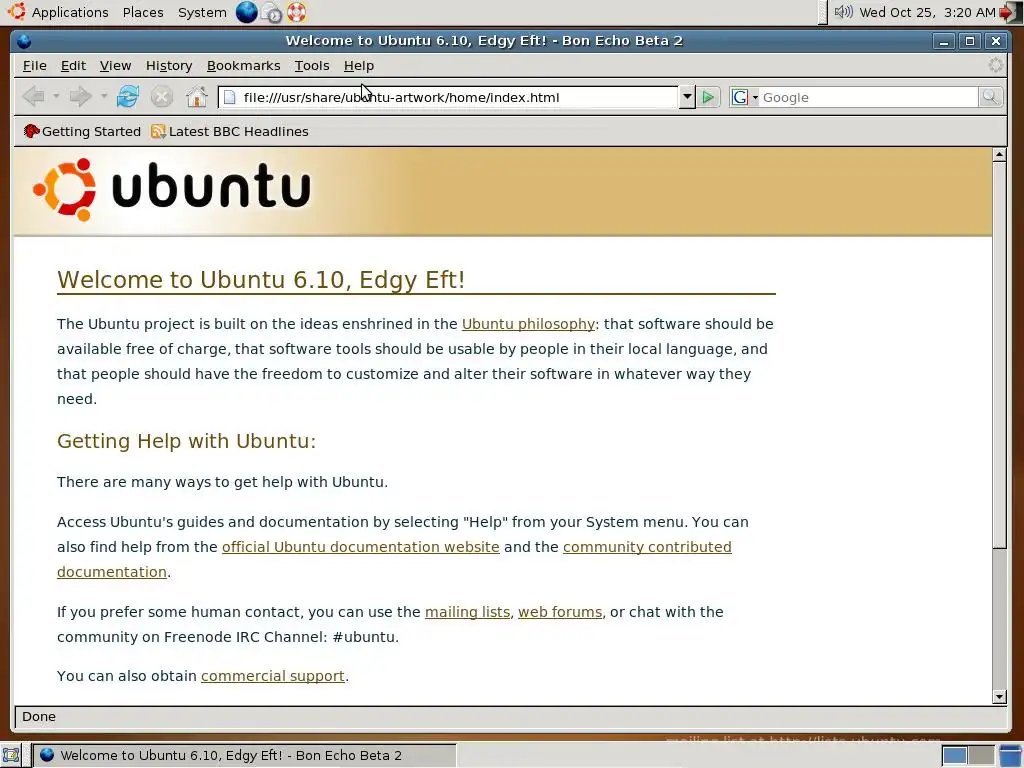Click the Show Desktop icon in bottom panel
The height and width of the screenshot is (768, 1024).
tap(11, 755)
